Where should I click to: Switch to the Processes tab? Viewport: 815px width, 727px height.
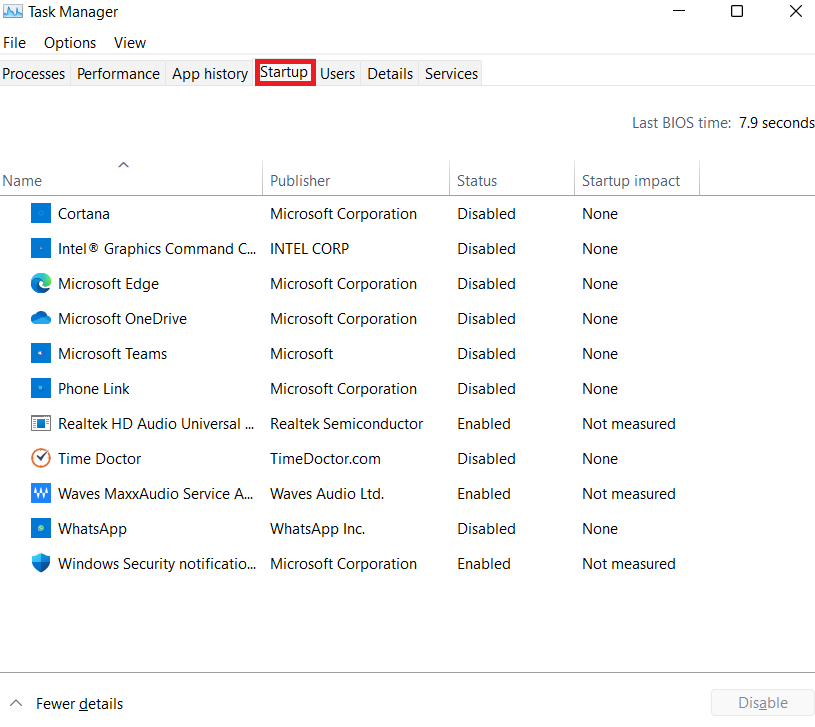[x=34, y=73]
